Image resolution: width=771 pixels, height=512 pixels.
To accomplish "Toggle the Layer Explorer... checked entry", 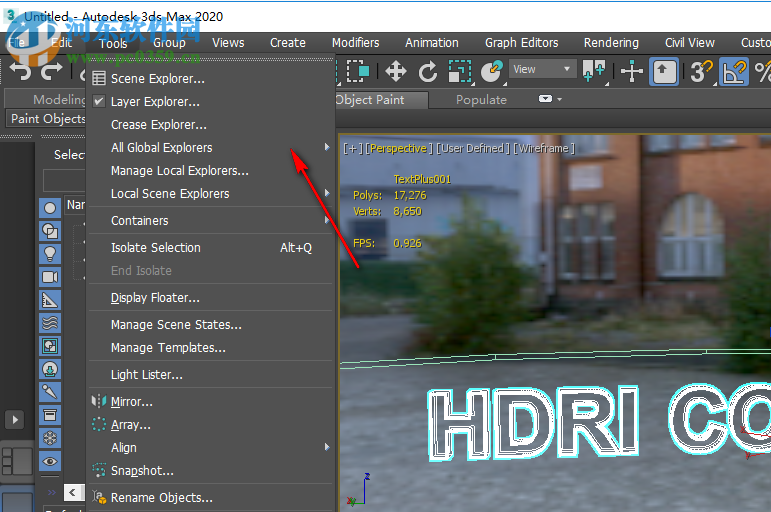I will coord(210,102).
